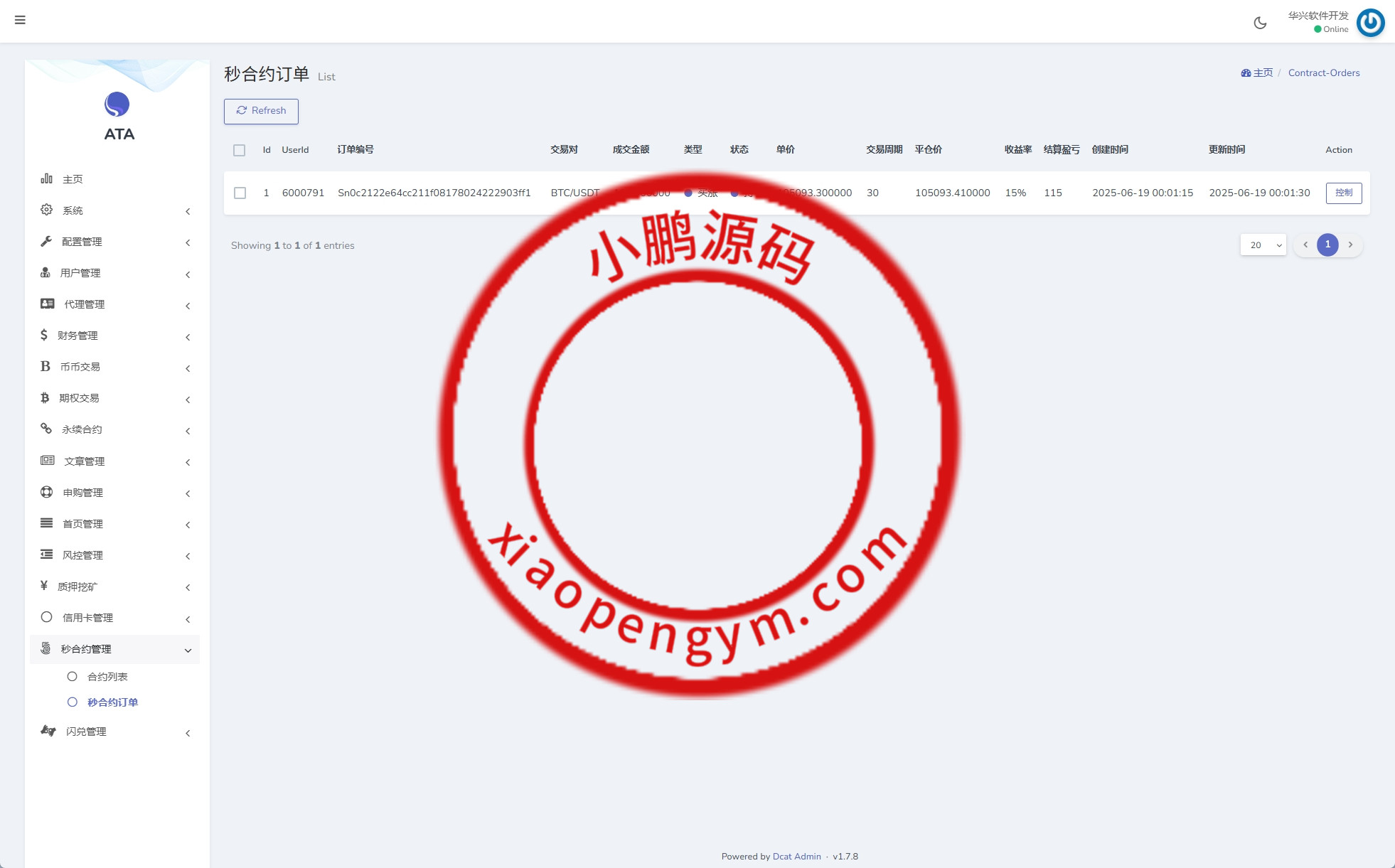Open the 财务管理 dollar icon

pyautogui.click(x=46, y=335)
